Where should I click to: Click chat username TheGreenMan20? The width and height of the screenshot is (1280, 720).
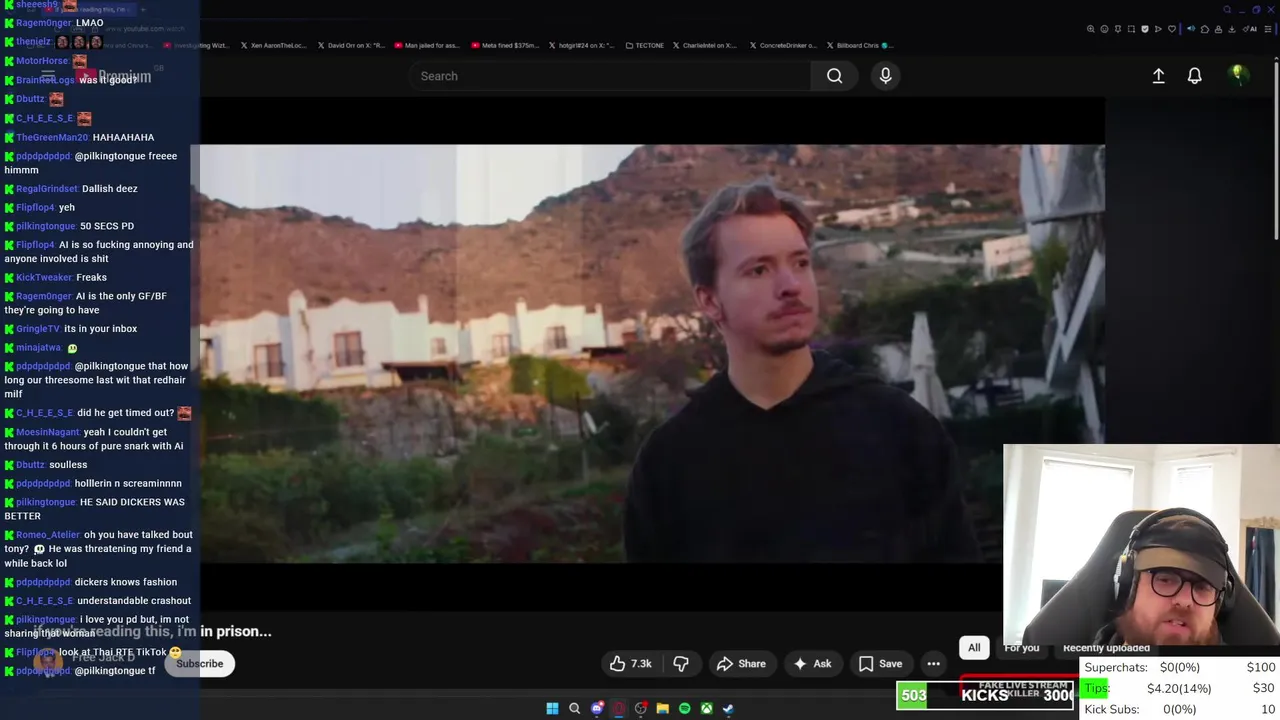tap(52, 137)
